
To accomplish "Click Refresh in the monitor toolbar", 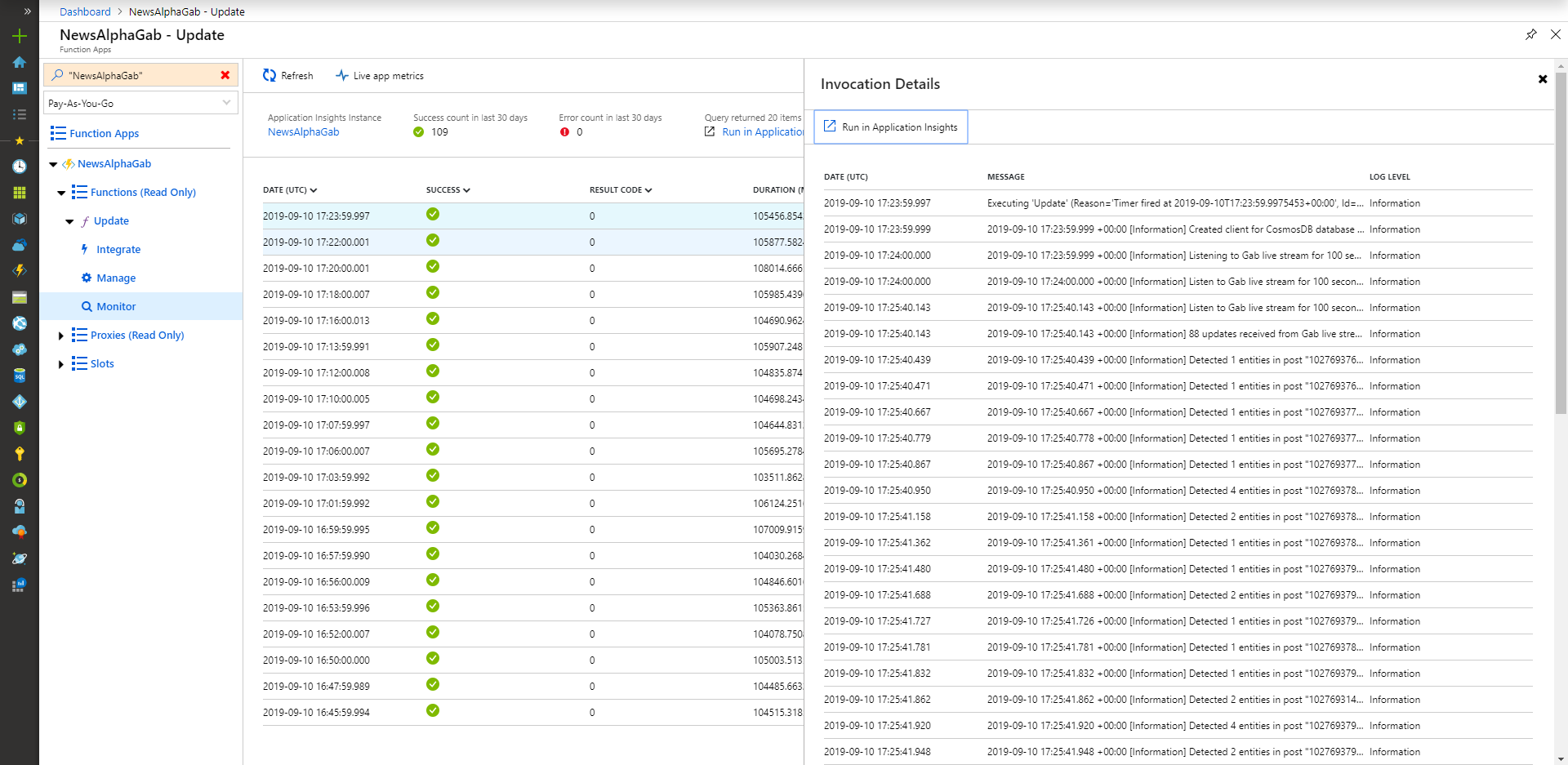I will (x=288, y=76).
